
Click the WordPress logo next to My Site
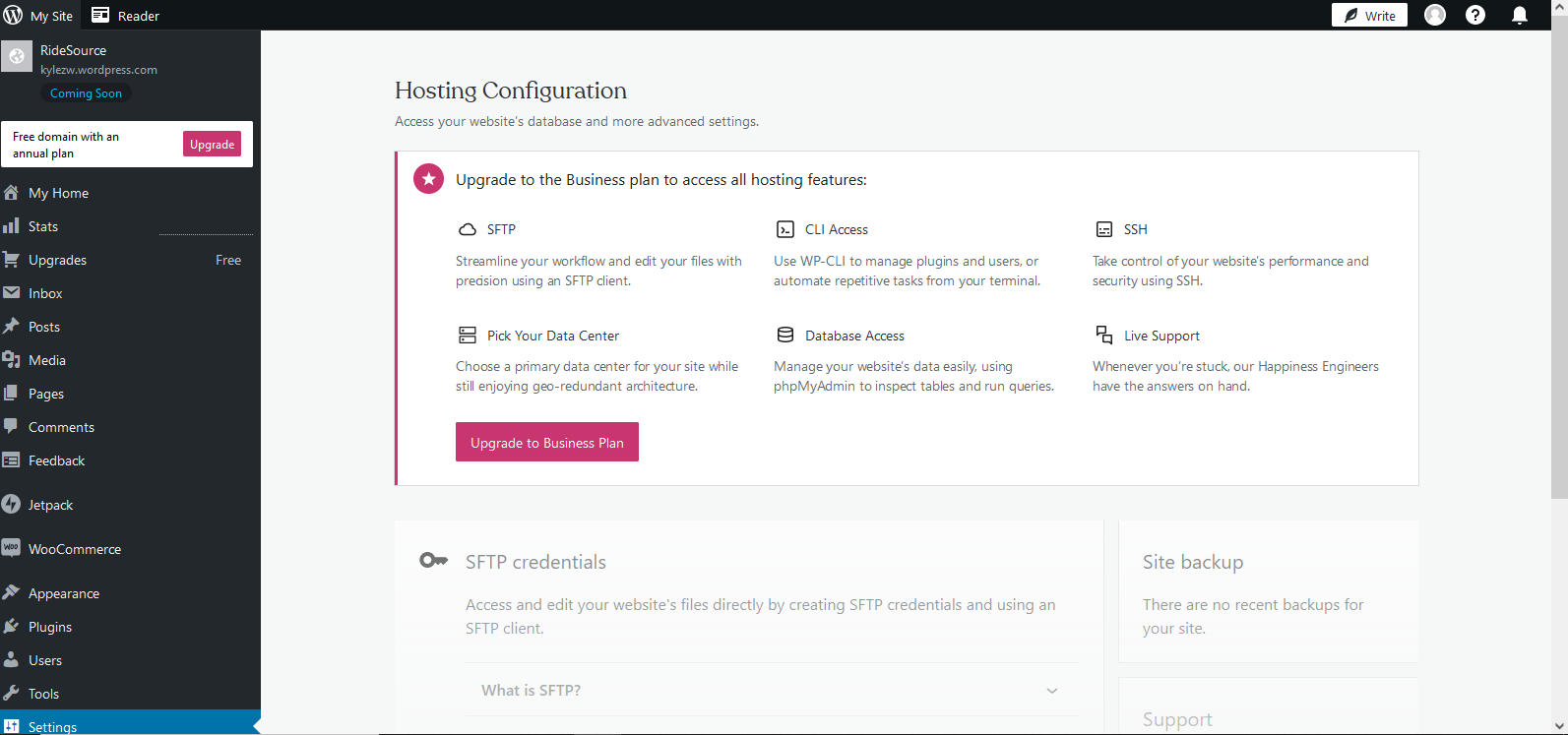(13, 15)
